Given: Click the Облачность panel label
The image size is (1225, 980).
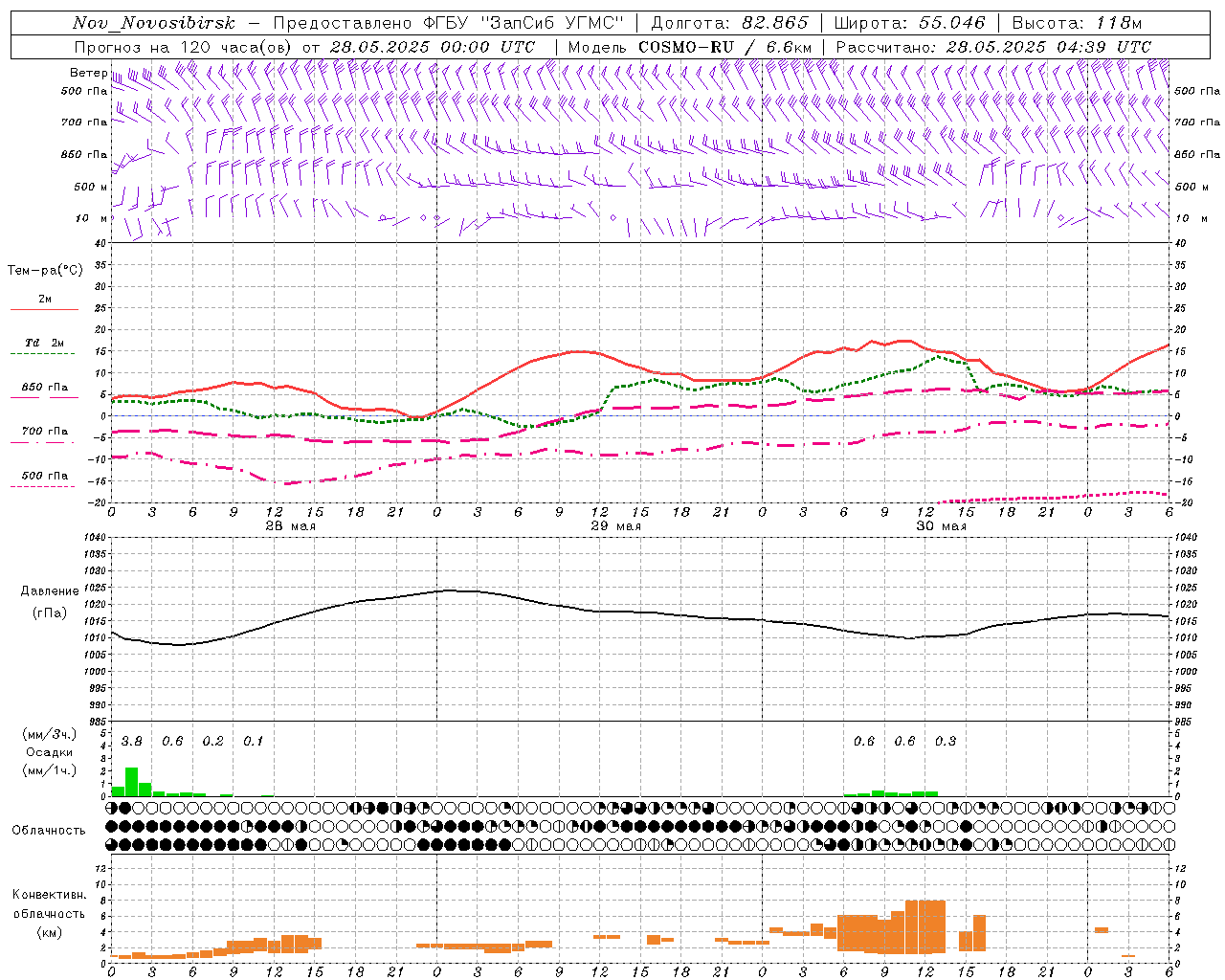Looking at the screenshot, I should (49, 831).
